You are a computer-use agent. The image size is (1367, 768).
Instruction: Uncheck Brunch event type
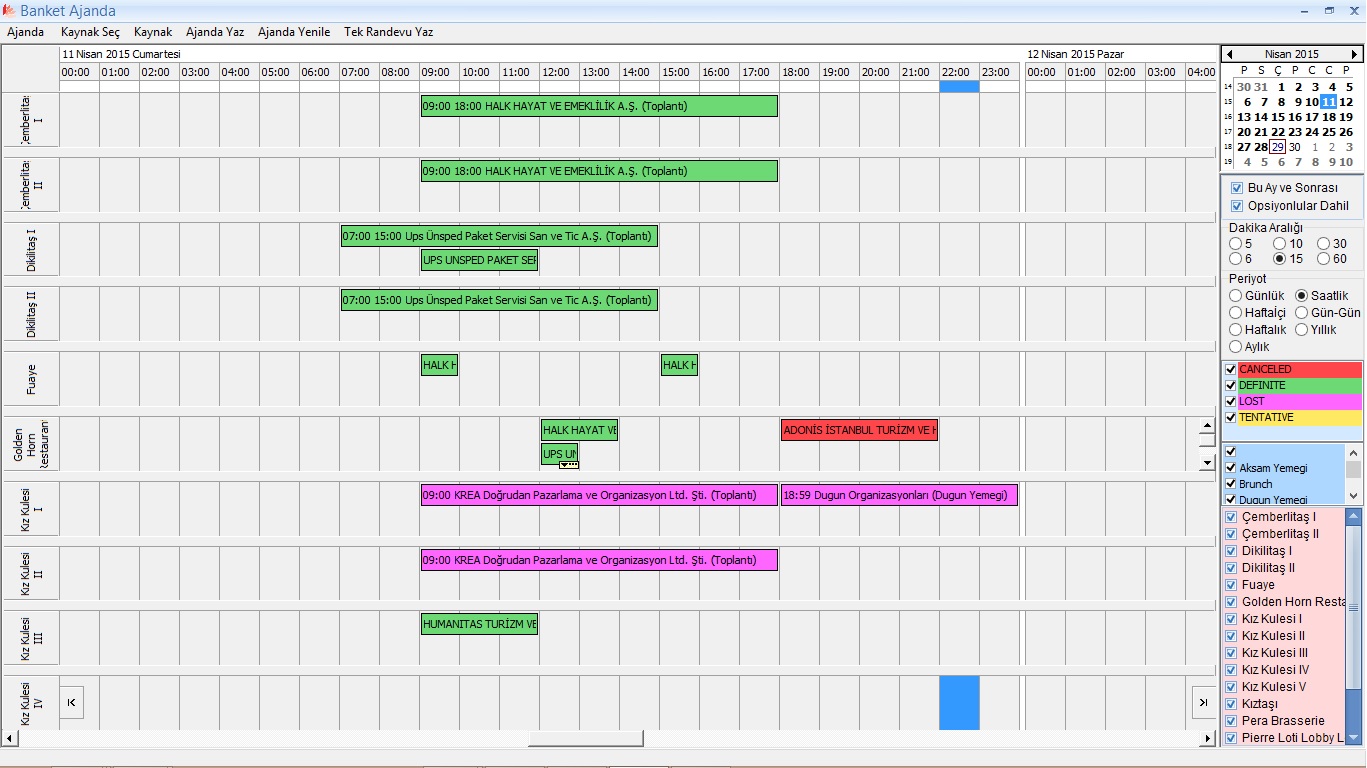(1231, 484)
